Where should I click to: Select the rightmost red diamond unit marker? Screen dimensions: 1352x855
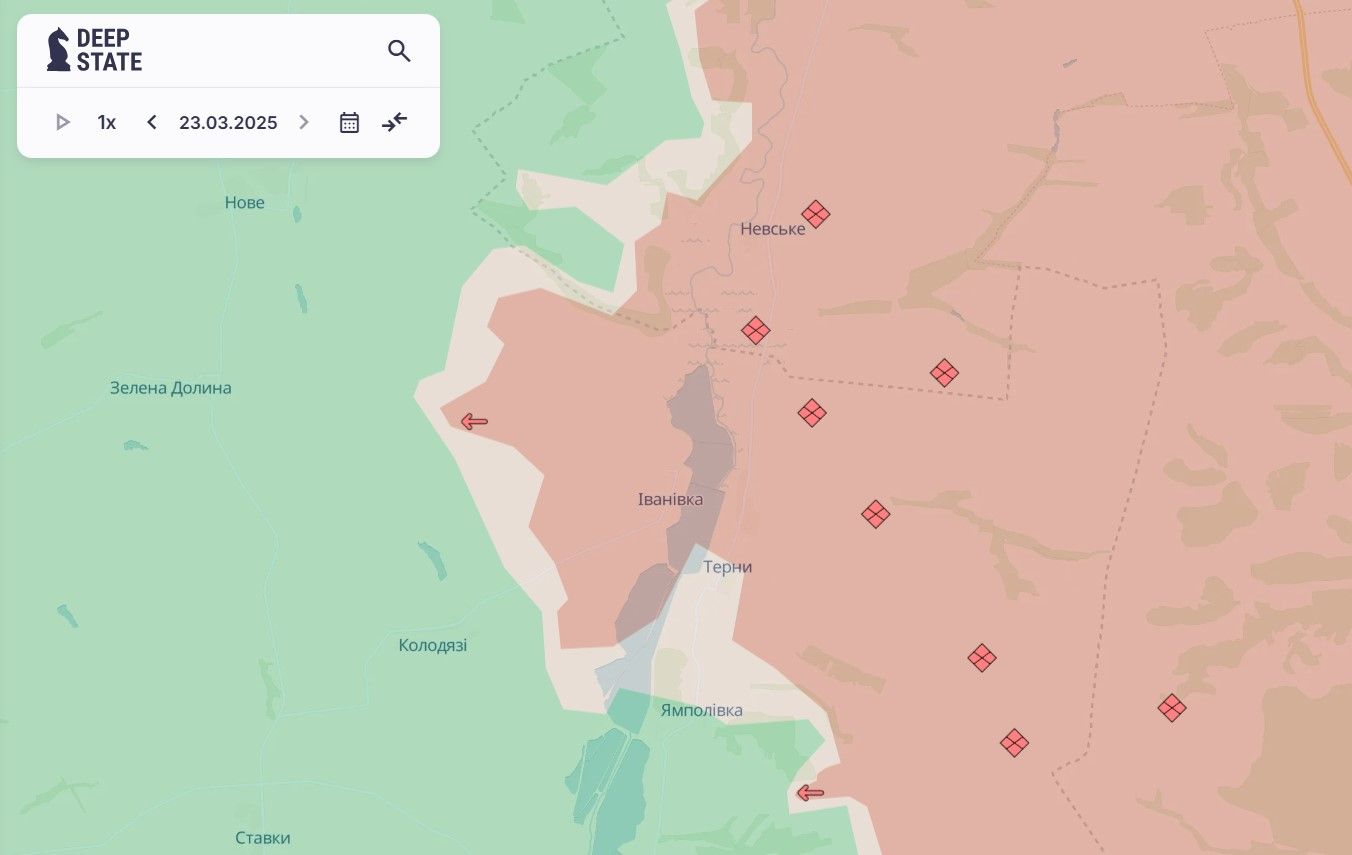(1172, 708)
